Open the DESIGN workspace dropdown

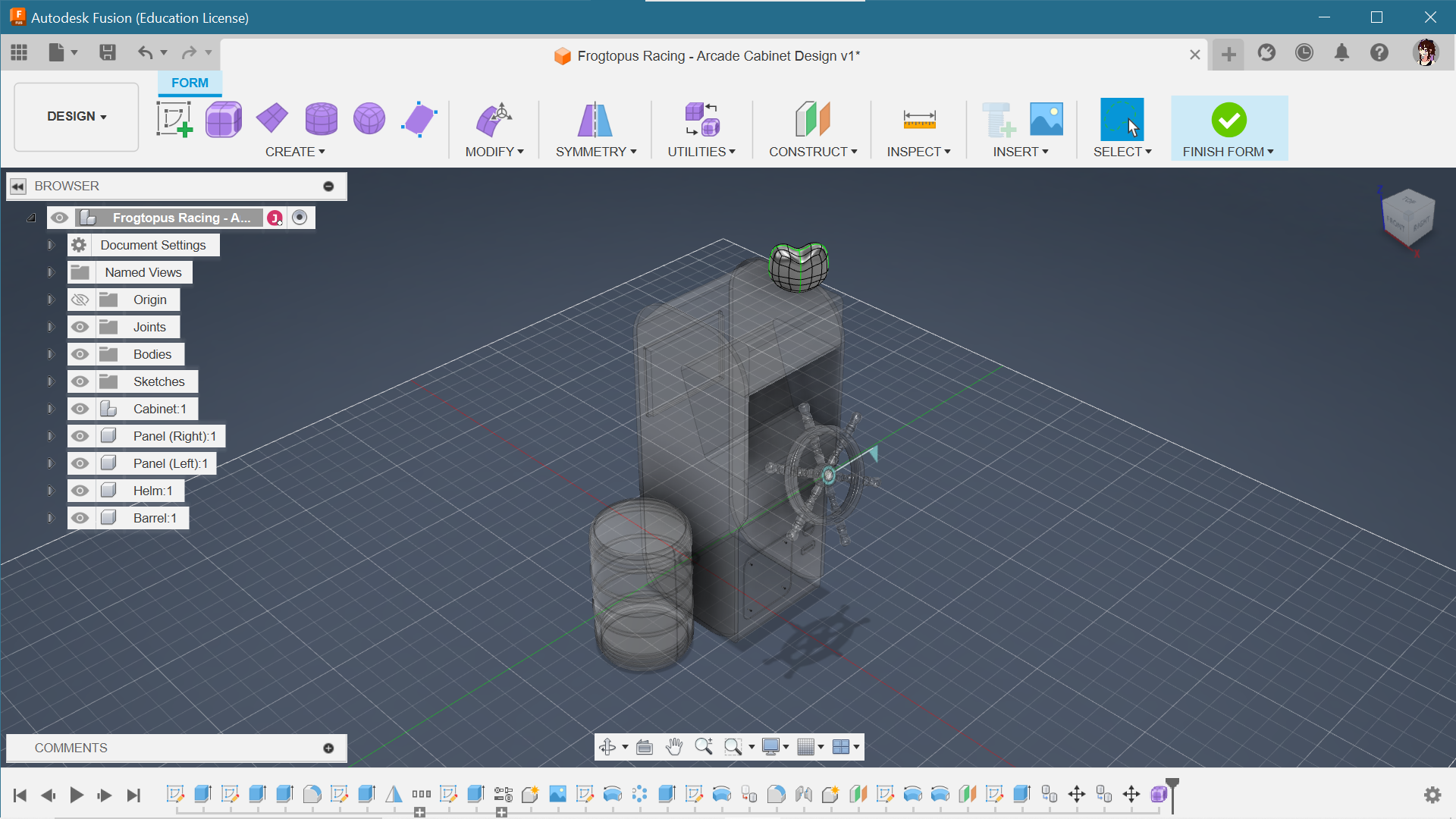click(x=77, y=117)
